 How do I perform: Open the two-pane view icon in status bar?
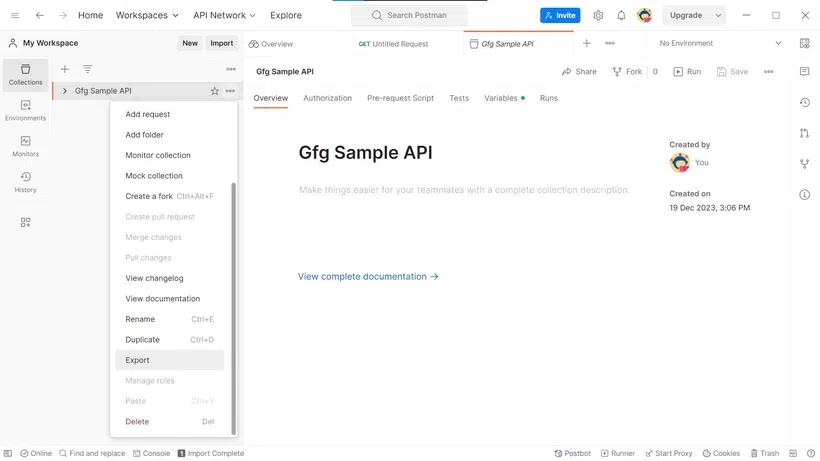click(793, 453)
